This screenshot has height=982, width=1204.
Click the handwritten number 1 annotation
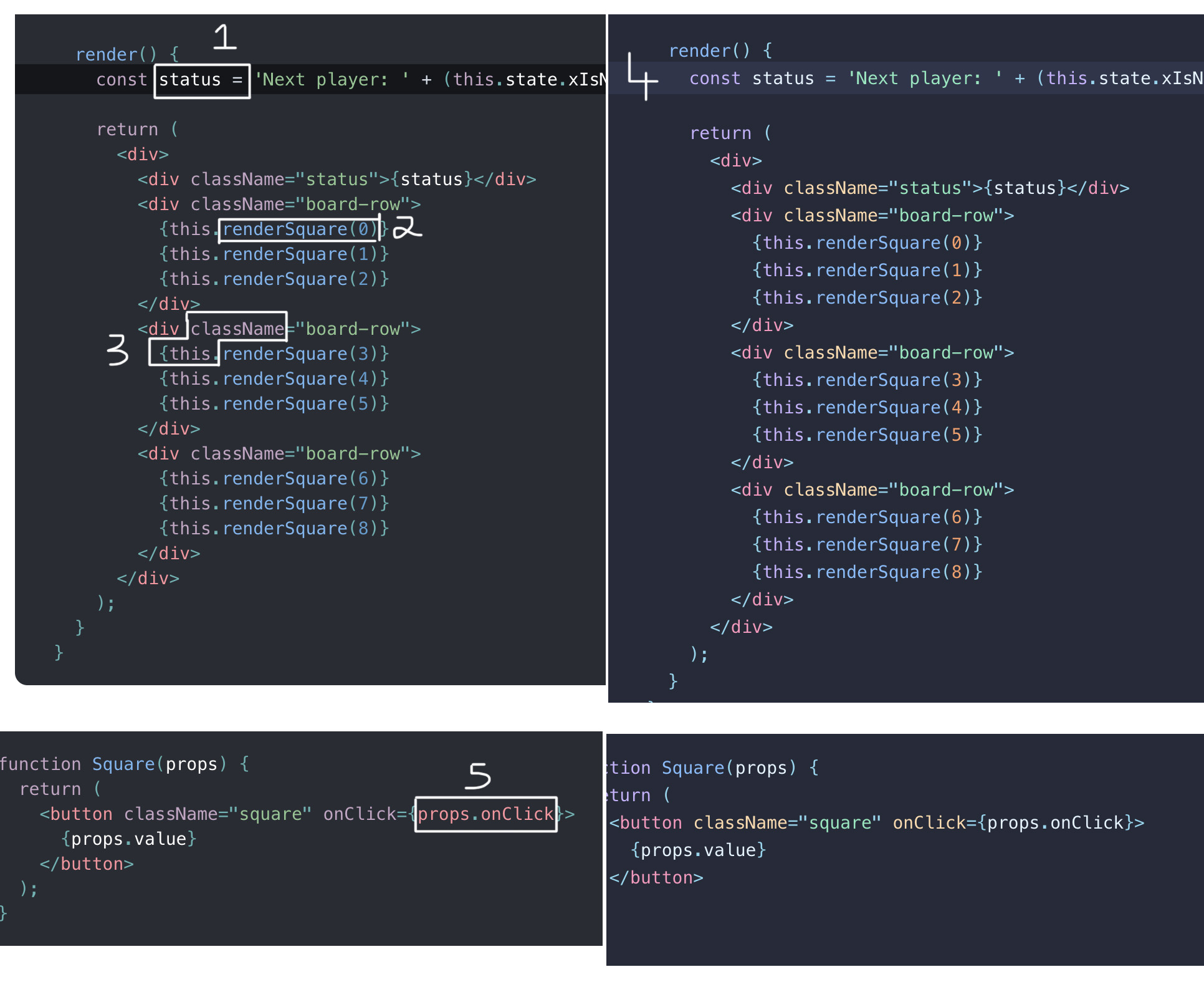tap(225, 37)
